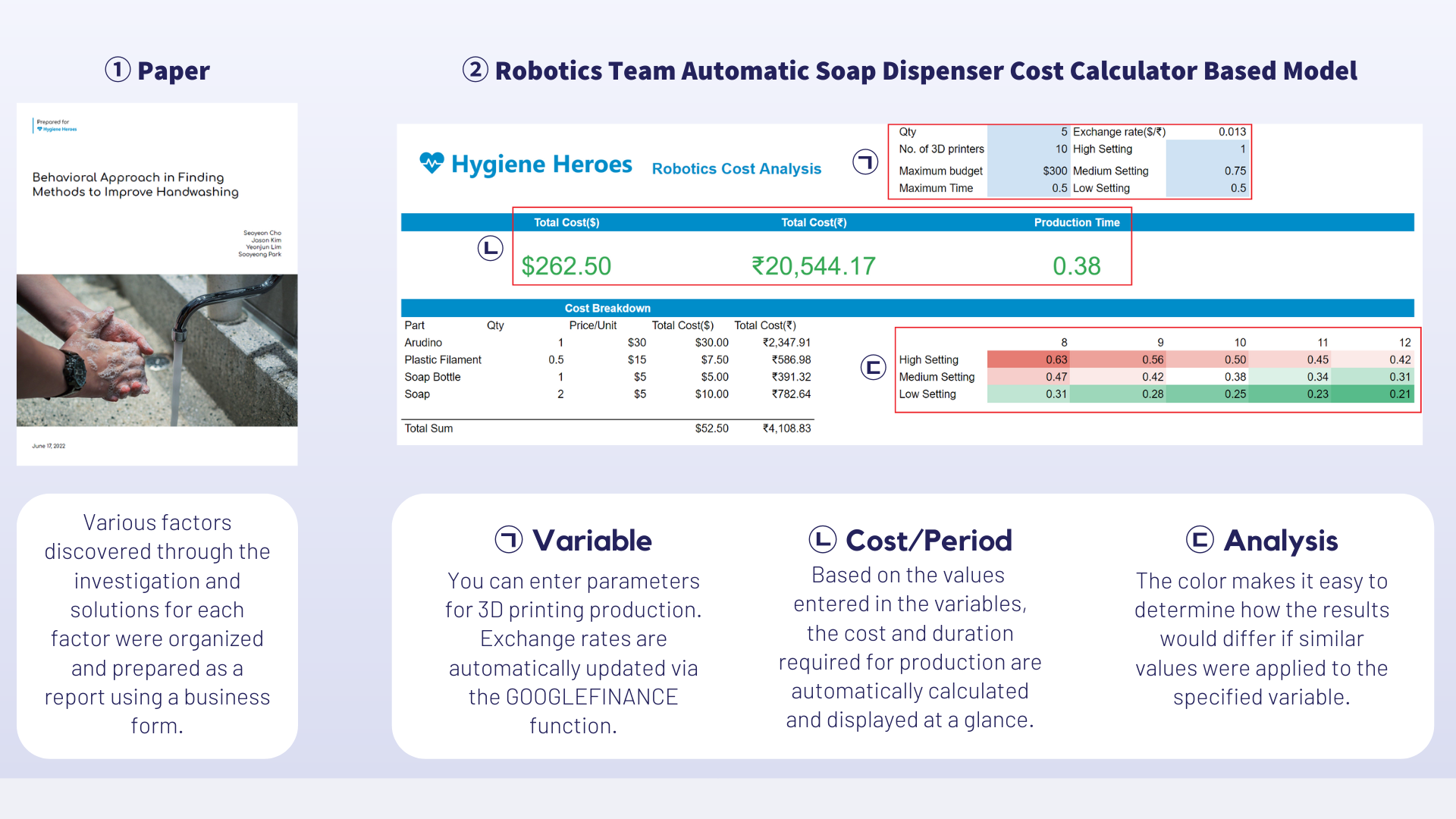Click the 'No. of 3D printers' label
The image size is (1456, 819).
[x=941, y=149]
